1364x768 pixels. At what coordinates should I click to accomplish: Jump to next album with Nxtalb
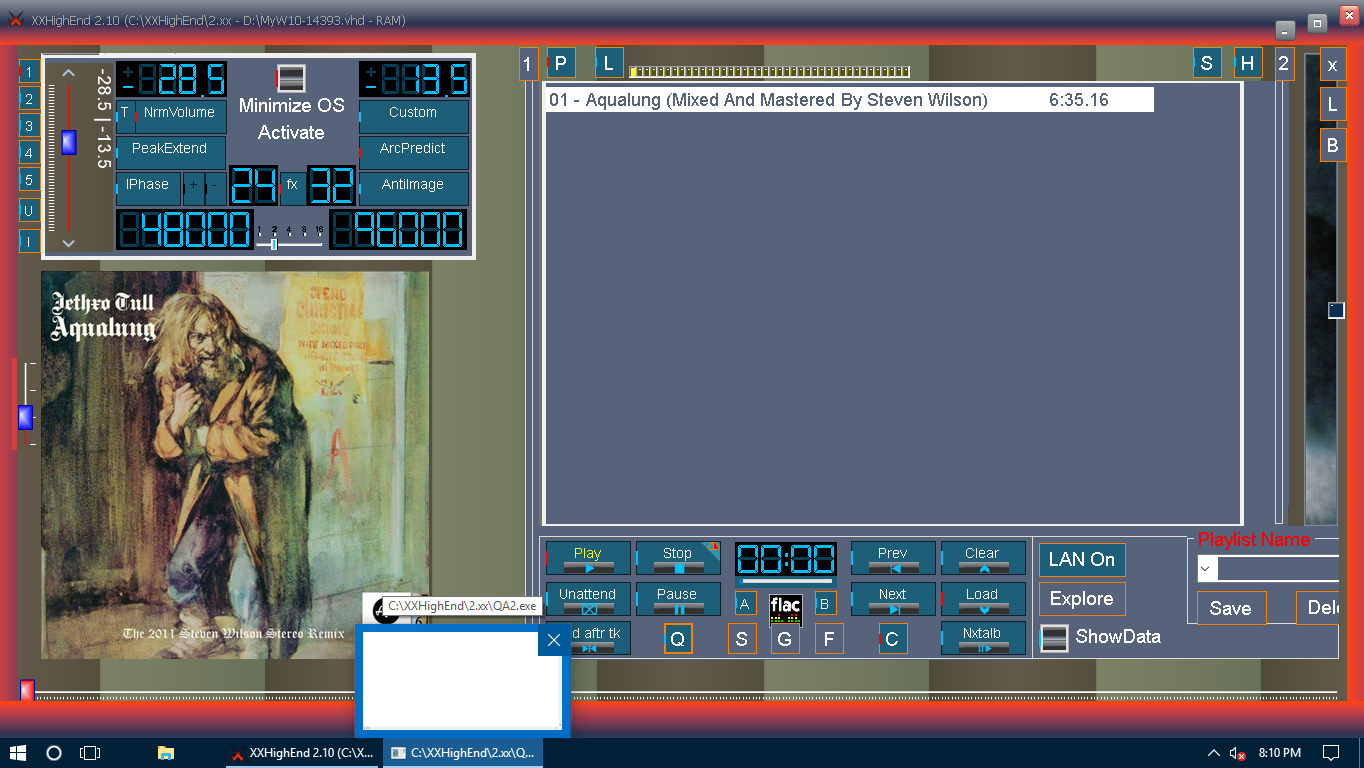(983, 638)
